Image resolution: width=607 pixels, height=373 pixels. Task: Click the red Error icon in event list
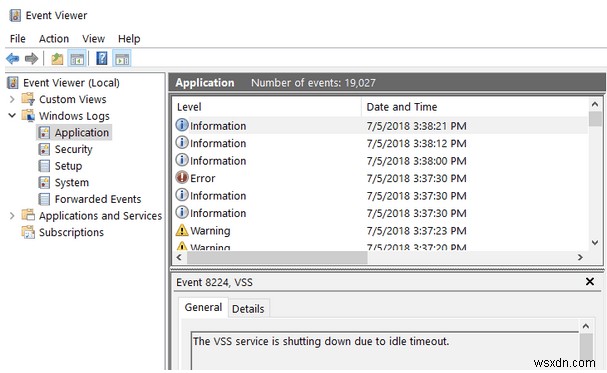(x=182, y=178)
